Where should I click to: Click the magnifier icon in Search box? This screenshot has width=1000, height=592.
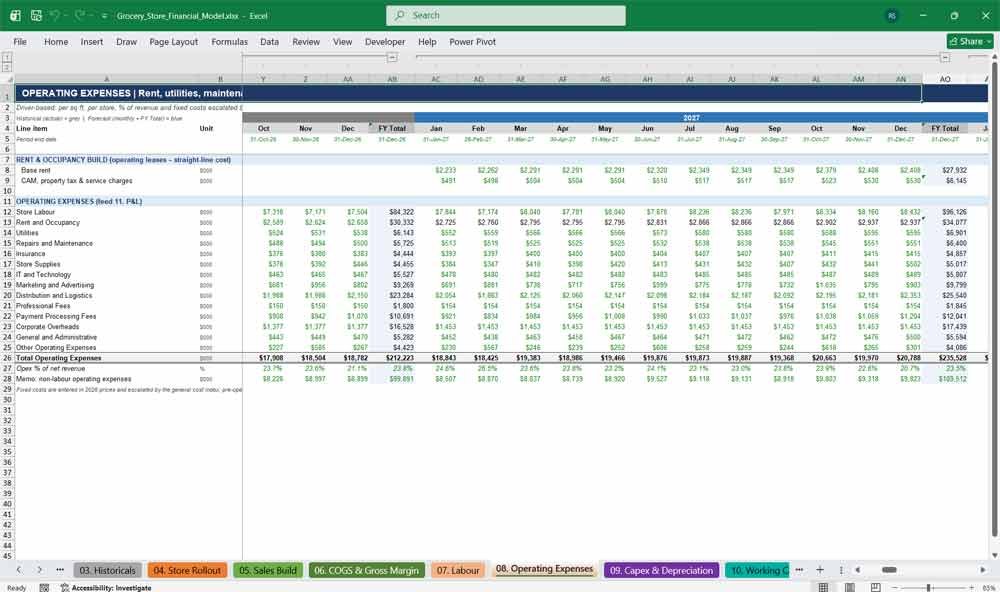pos(399,15)
